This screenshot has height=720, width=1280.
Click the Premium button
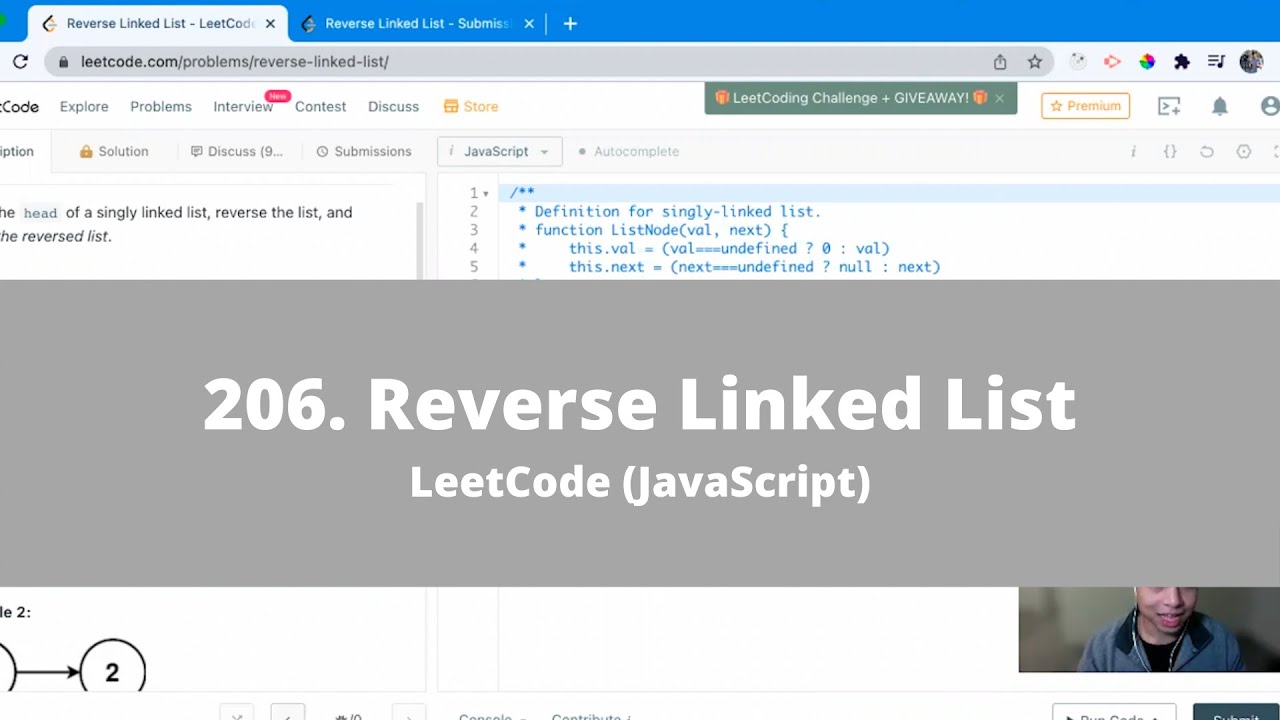tap(1085, 106)
